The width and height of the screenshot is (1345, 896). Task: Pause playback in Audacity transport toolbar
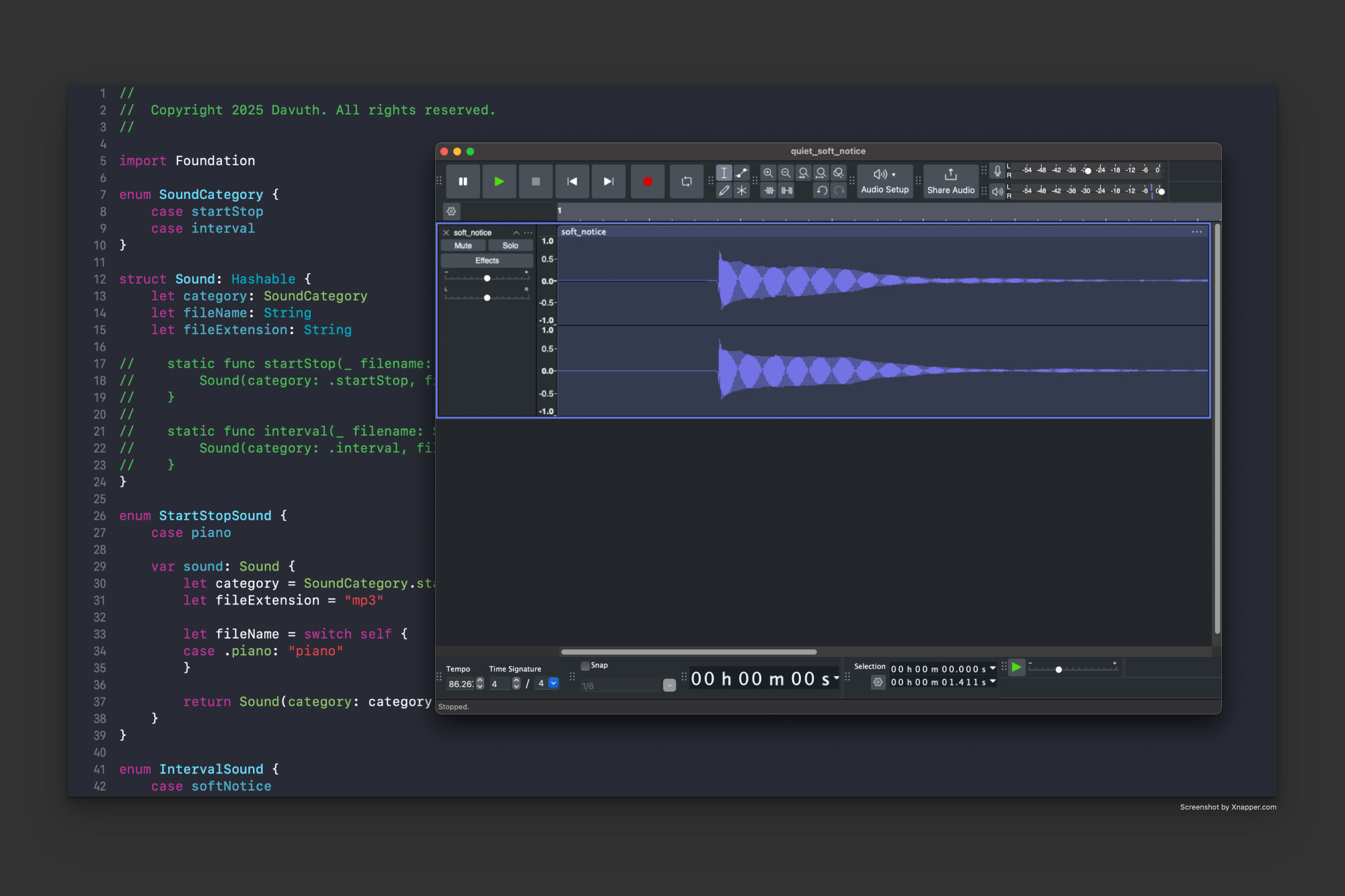[x=463, y=181]
